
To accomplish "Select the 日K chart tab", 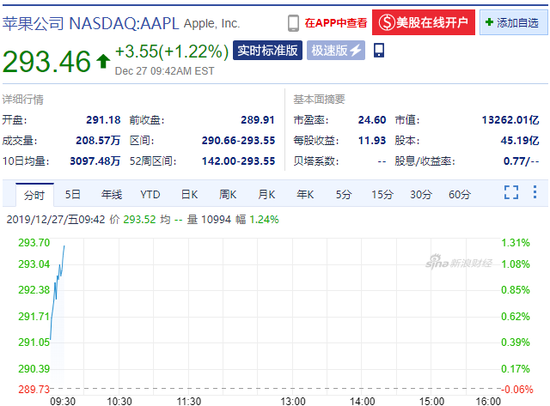I will click(189, 194).
